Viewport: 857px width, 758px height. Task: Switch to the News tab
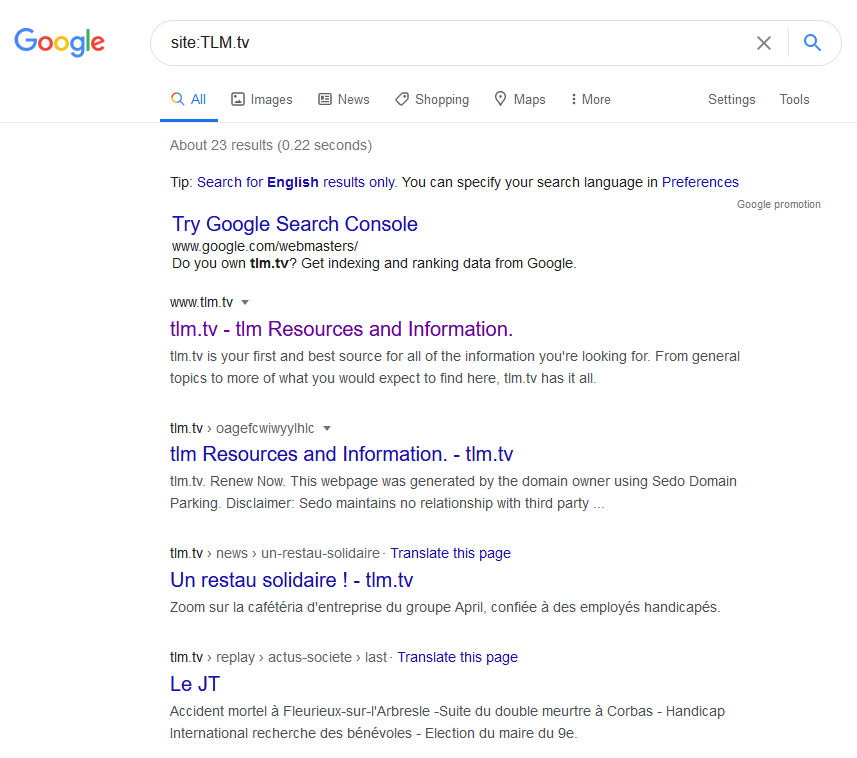pyautogui.click(x=344, y=99)
